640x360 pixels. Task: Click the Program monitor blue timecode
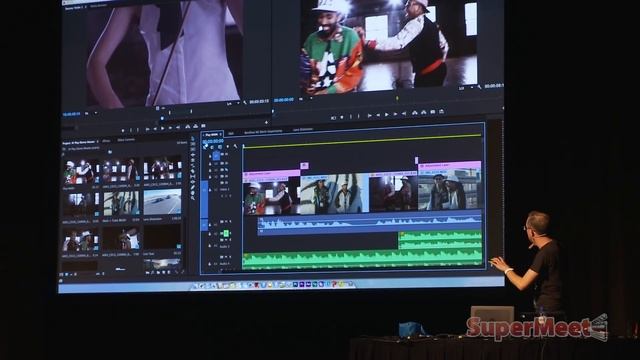coord(284,100)
